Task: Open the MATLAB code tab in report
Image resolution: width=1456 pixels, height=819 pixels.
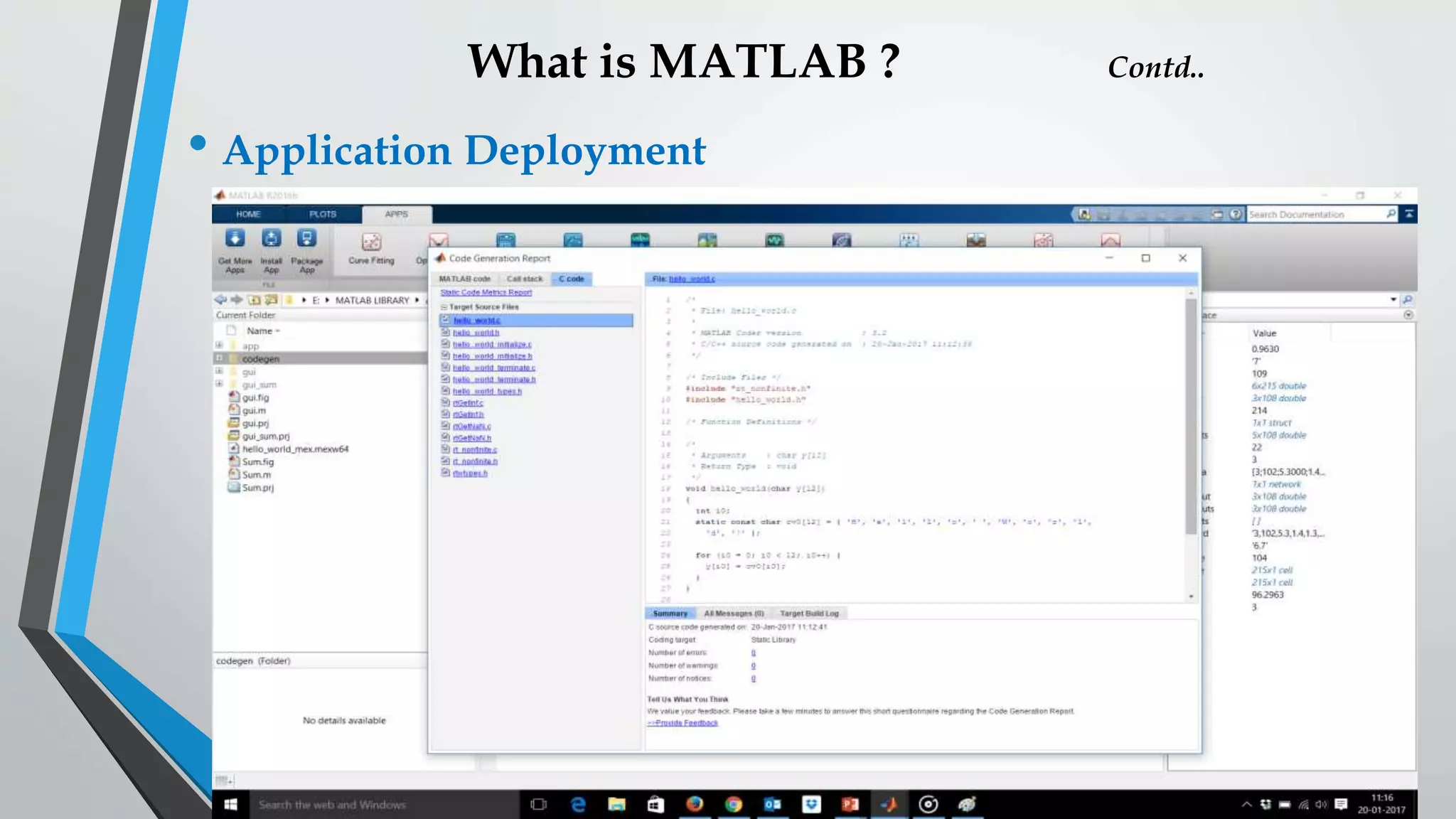Action: point(464,279)
